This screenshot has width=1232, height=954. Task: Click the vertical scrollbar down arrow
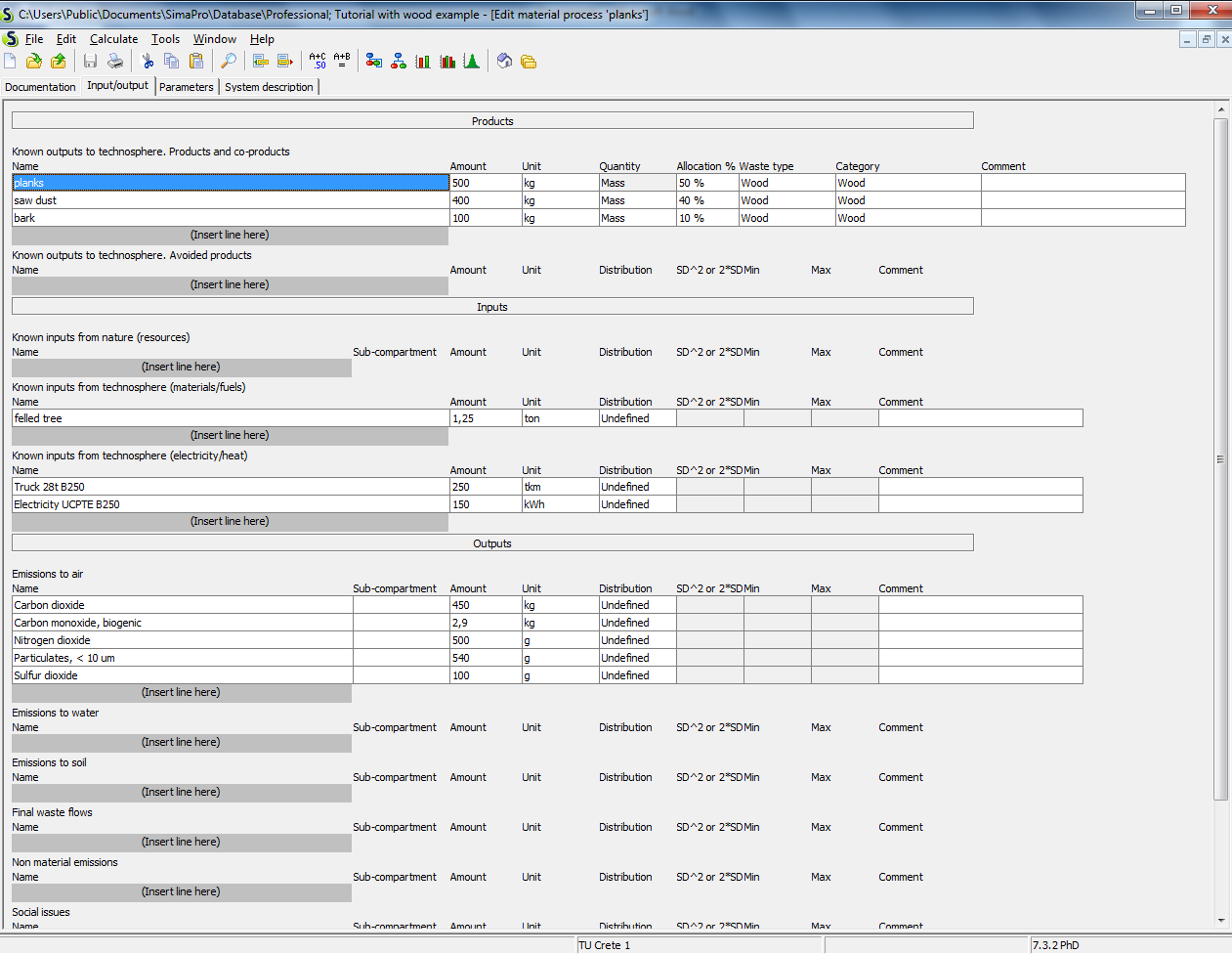coord(1221,920)
